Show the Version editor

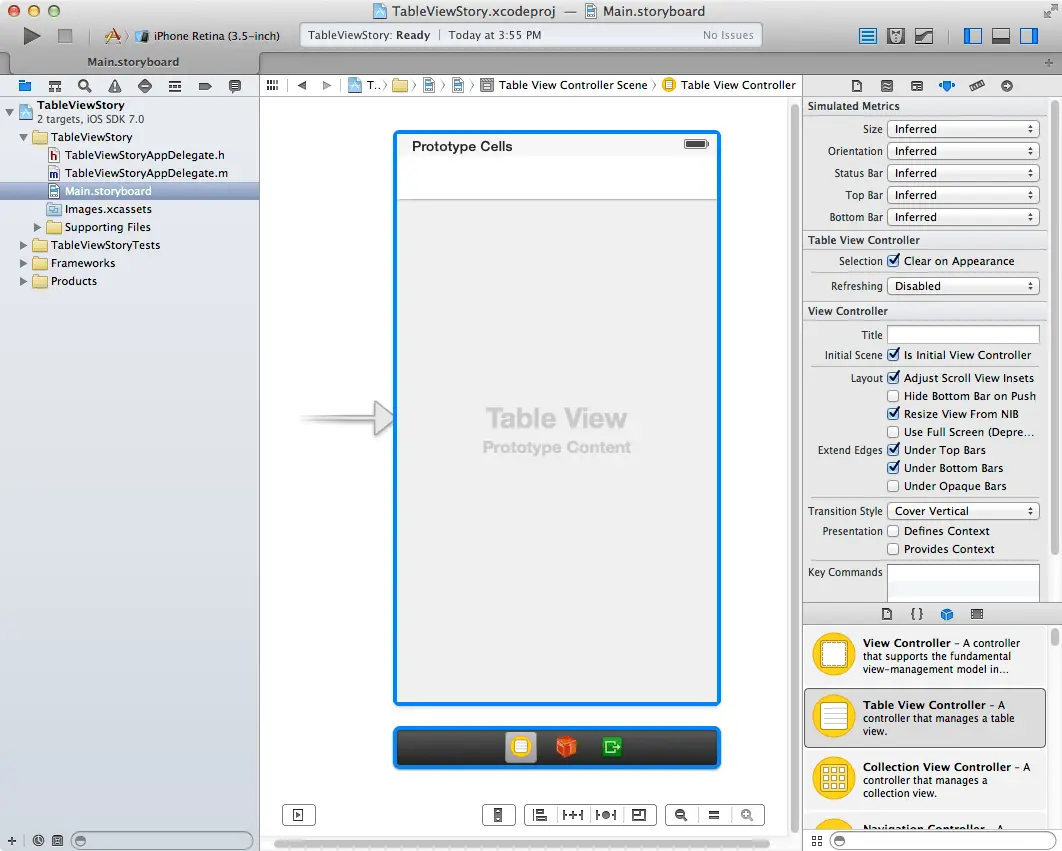click(924, 36)
